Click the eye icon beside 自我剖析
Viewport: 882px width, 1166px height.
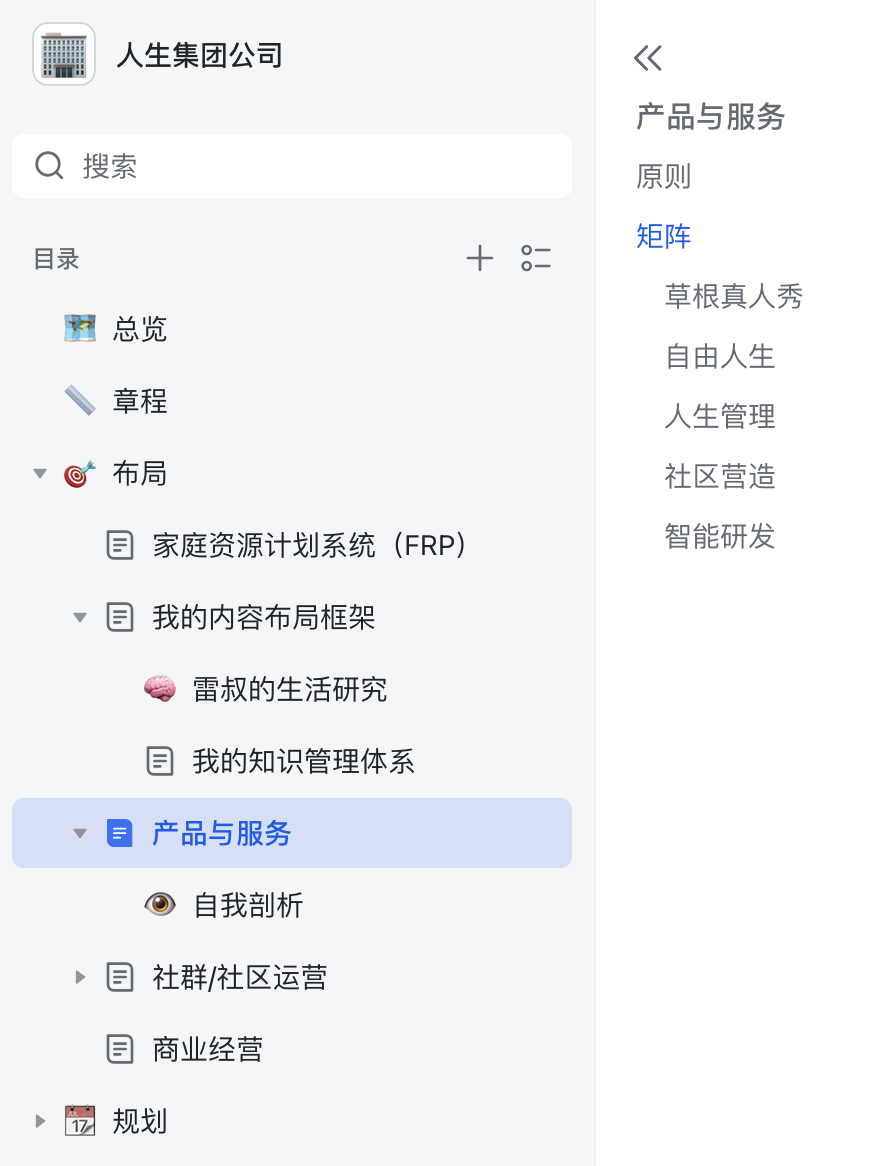click(160, 905)
